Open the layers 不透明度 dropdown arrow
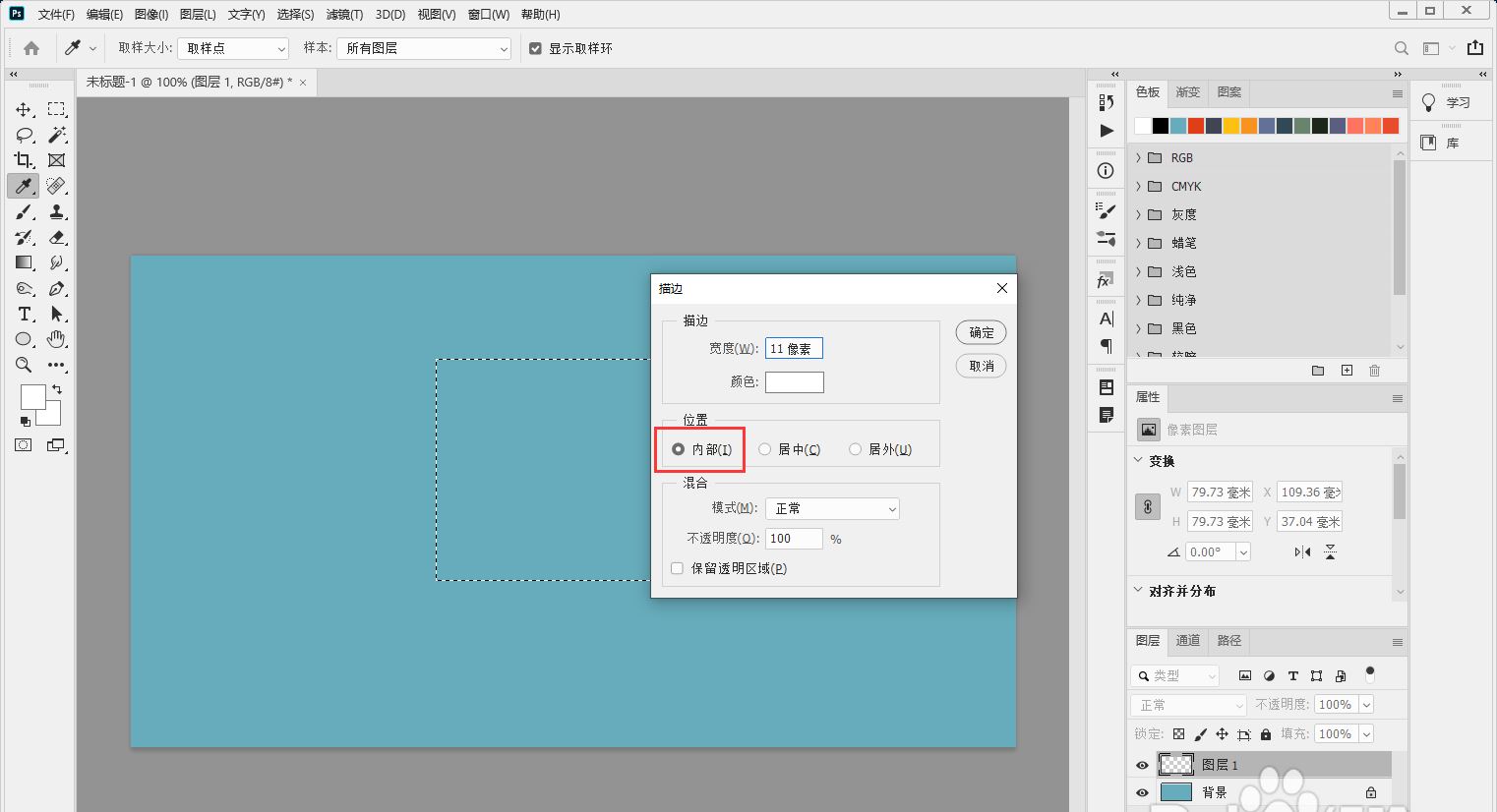 (1365, 705)
